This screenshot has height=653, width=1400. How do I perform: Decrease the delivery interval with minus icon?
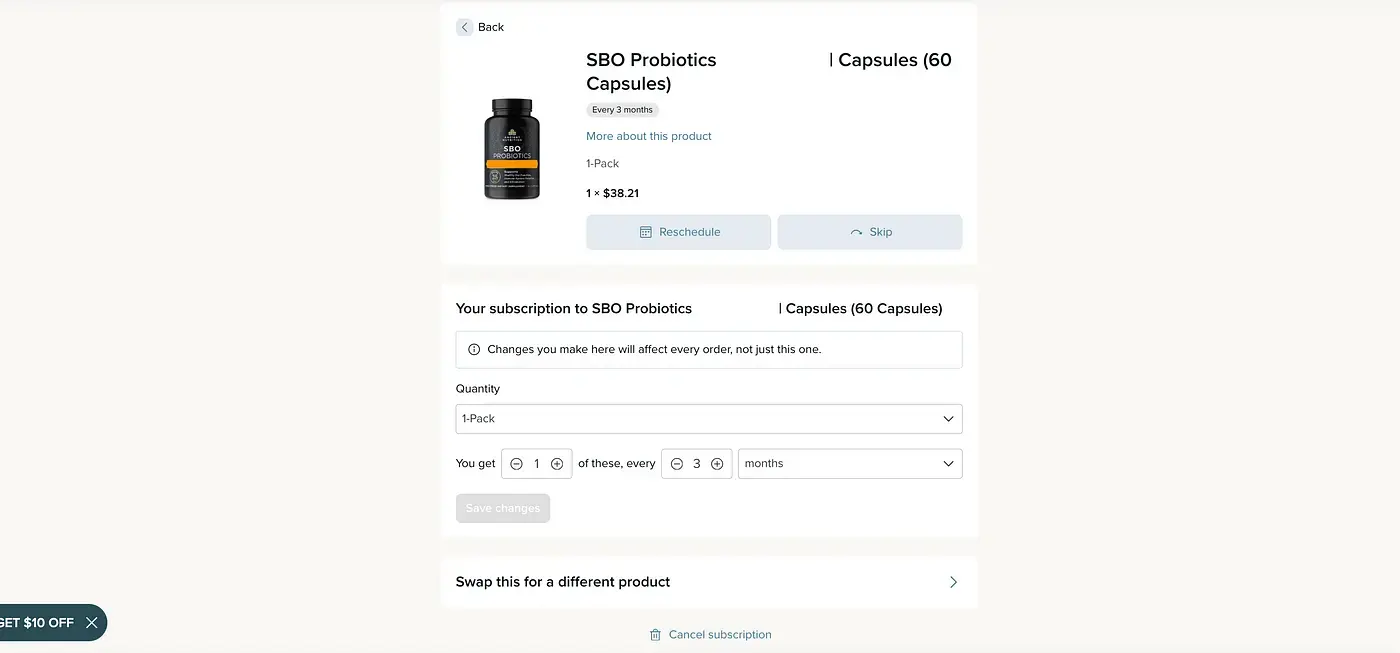[x=677, y=464]
